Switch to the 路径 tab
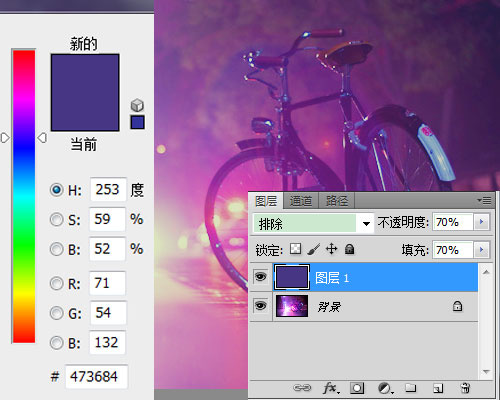 coord(337,201)
